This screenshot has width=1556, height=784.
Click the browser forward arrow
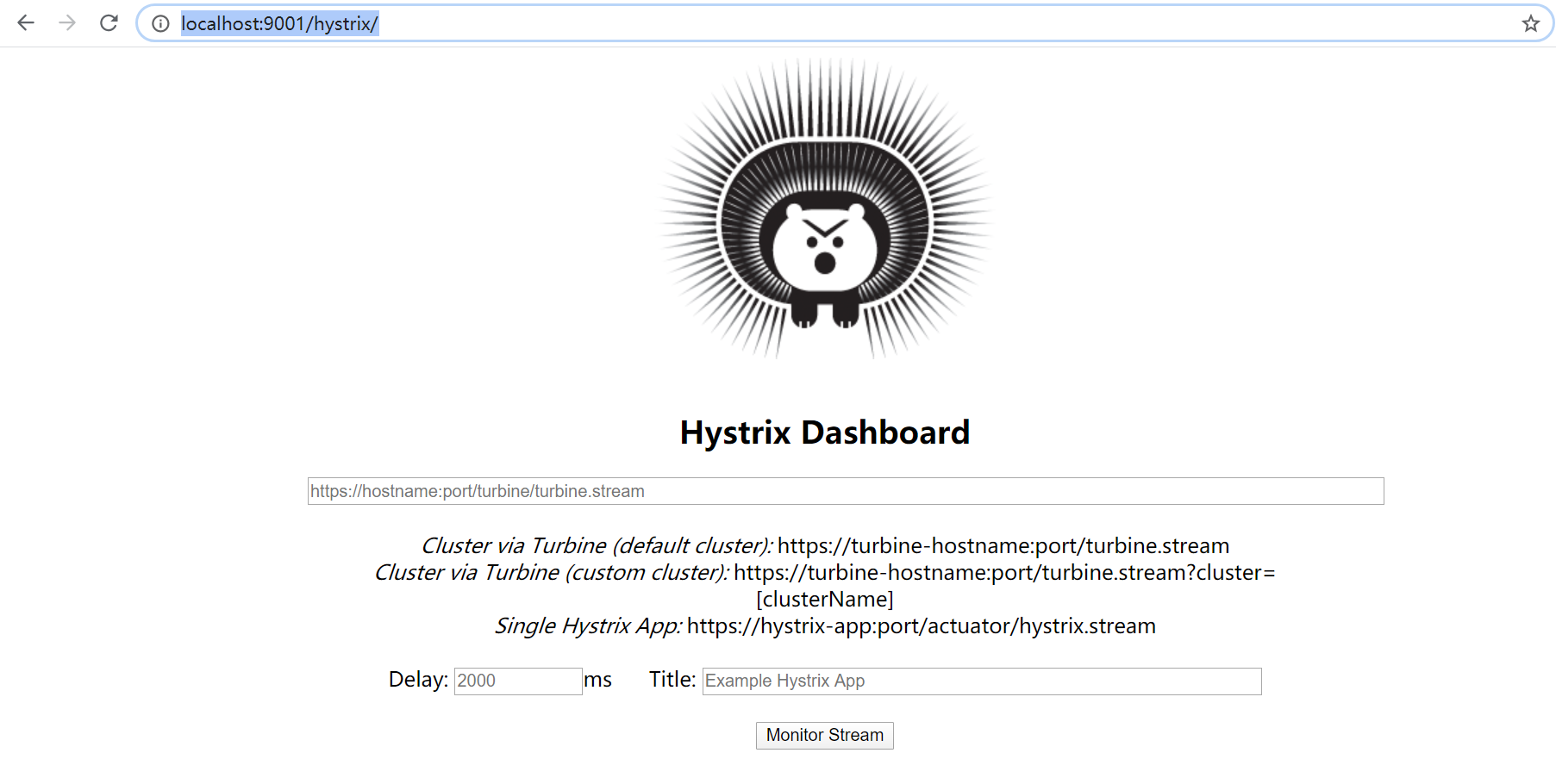67,23
